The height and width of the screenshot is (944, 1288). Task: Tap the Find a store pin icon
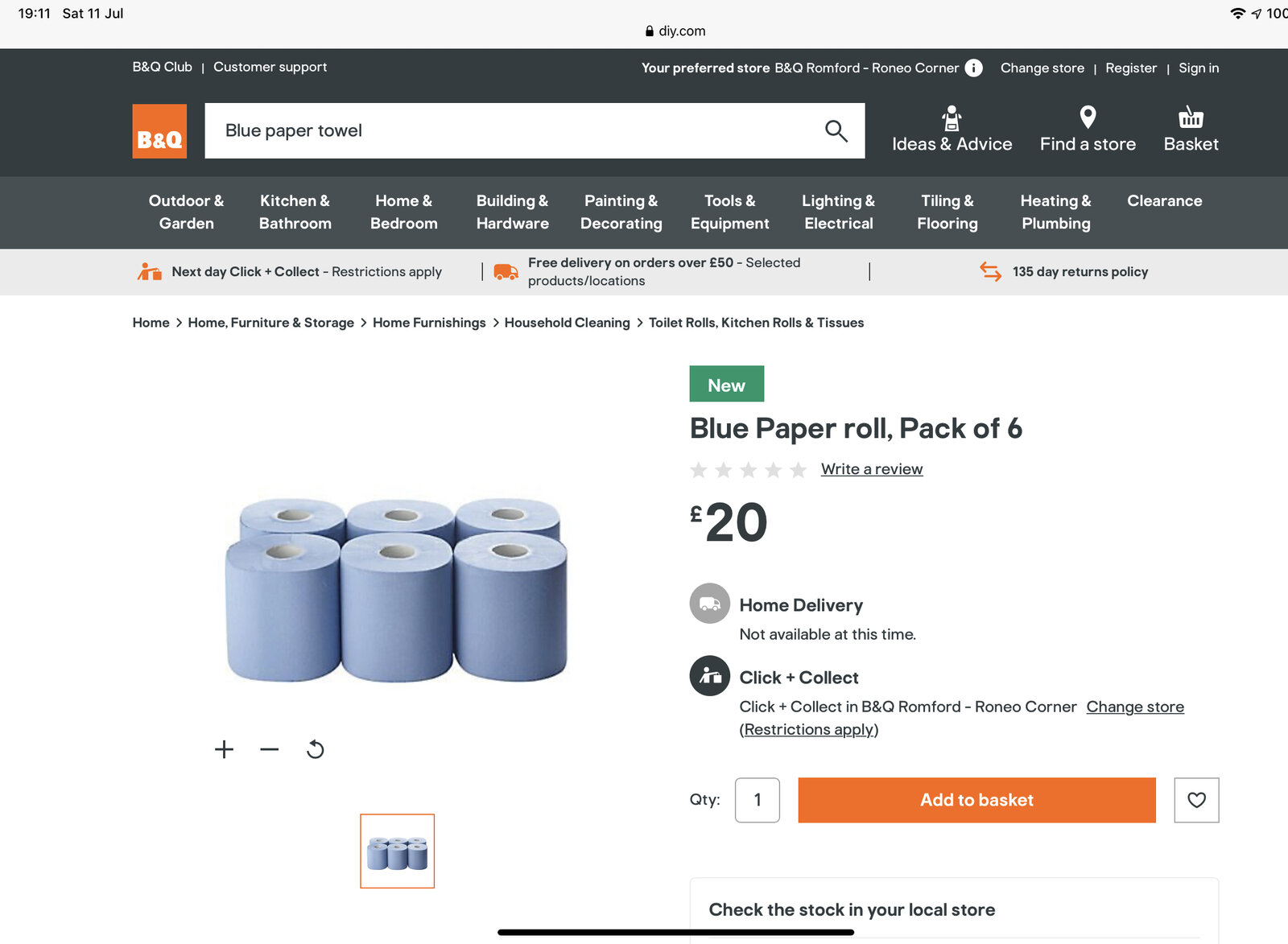1087,118
